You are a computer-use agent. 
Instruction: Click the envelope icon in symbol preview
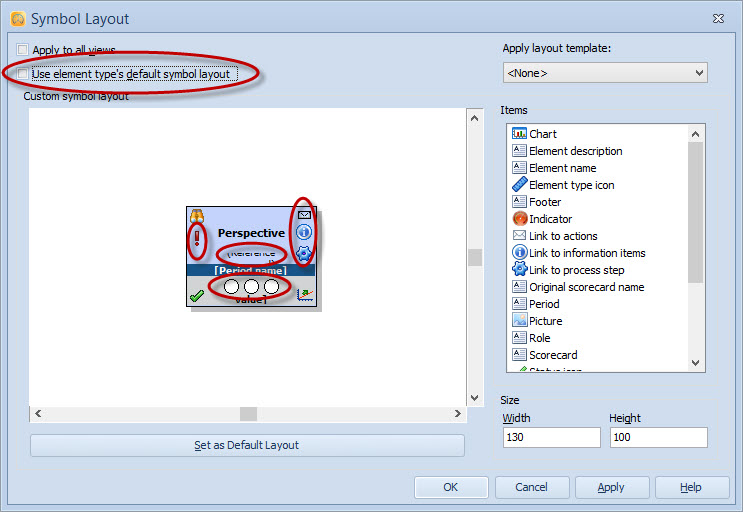305,215
